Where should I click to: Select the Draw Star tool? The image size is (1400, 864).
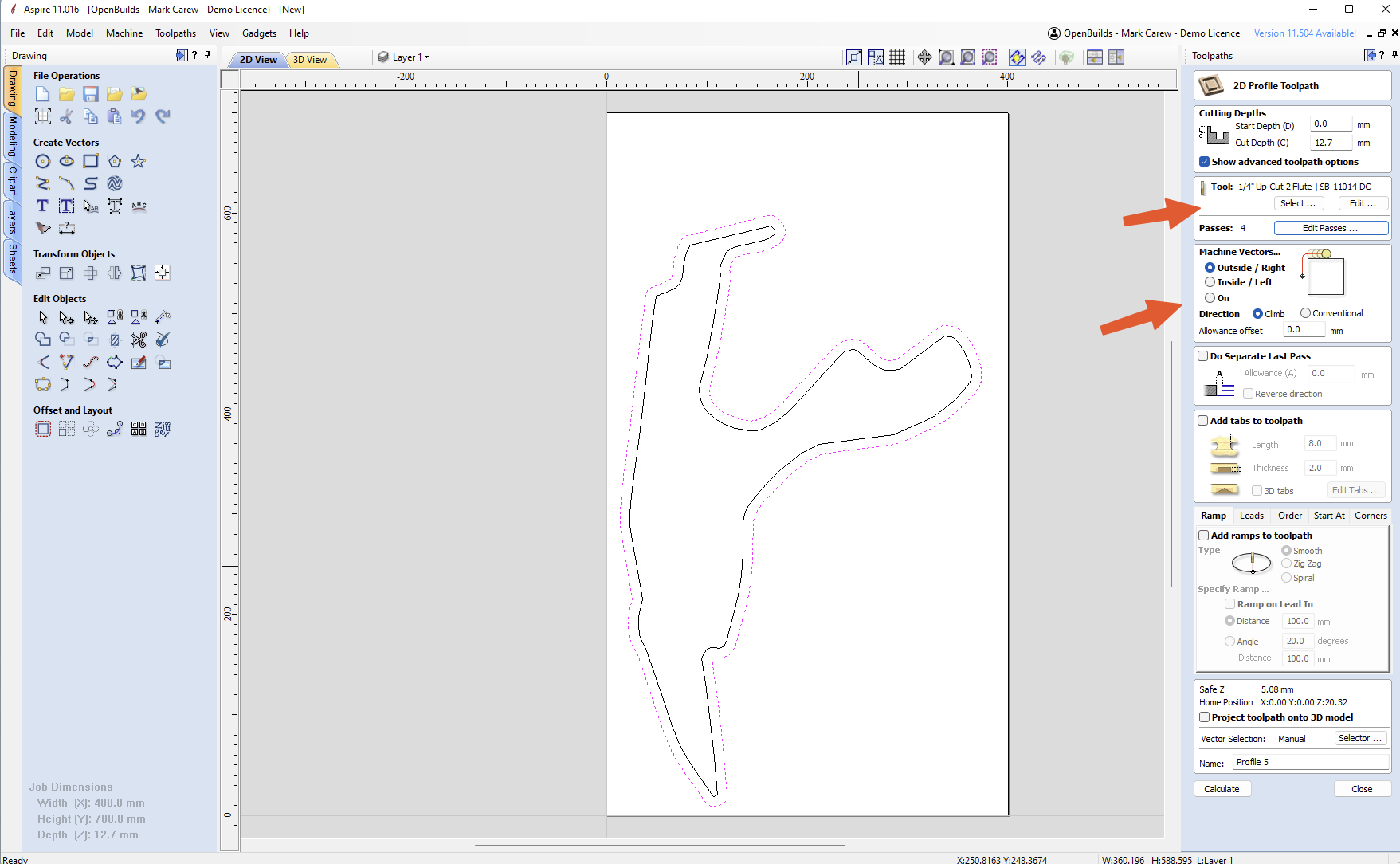(x=139, y=161)
